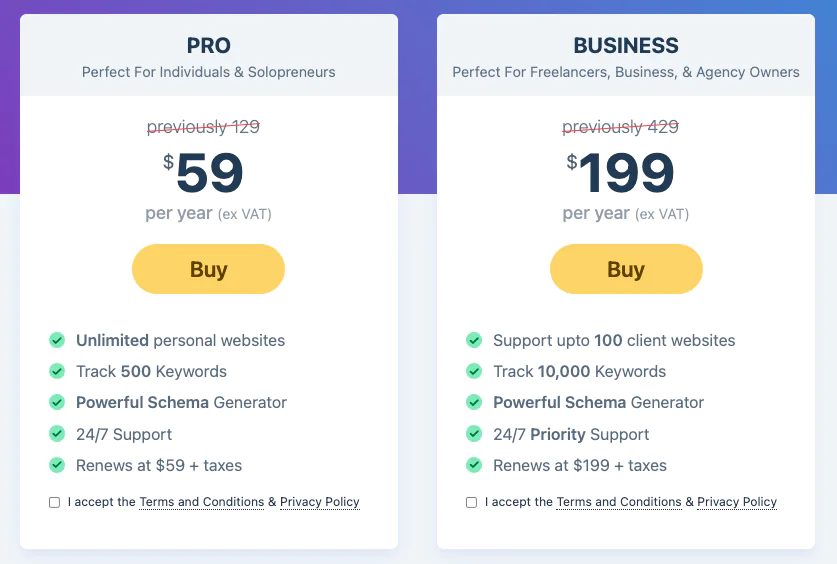Click the BUSINESS plan heading

click(x=626, y=46)
